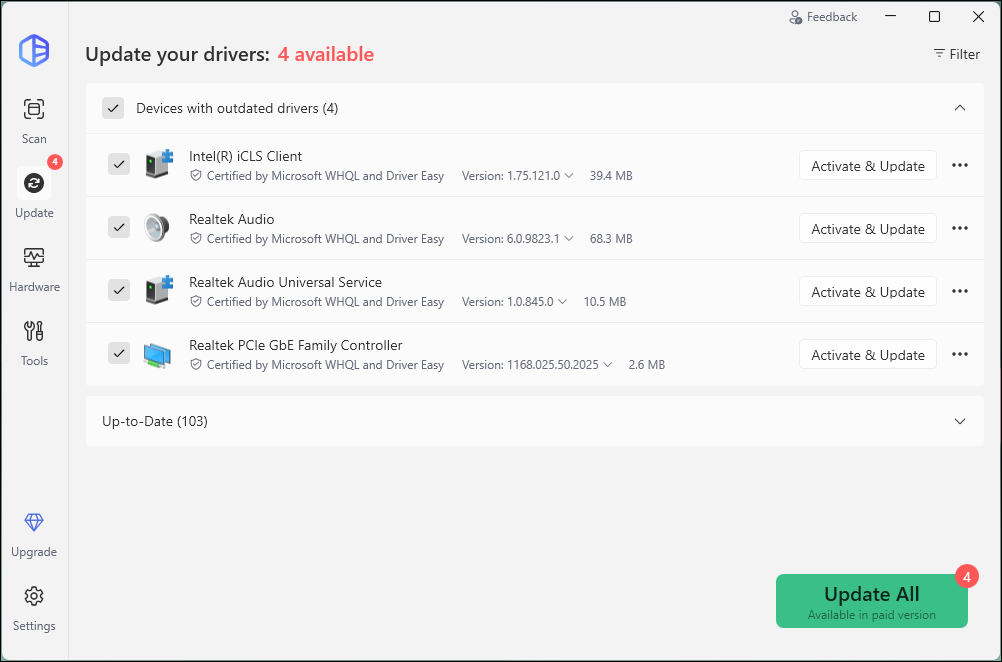This screenshot has width=1002, height=662.
Task: Send Feedback via the title bar
Action: click(823, 17)
